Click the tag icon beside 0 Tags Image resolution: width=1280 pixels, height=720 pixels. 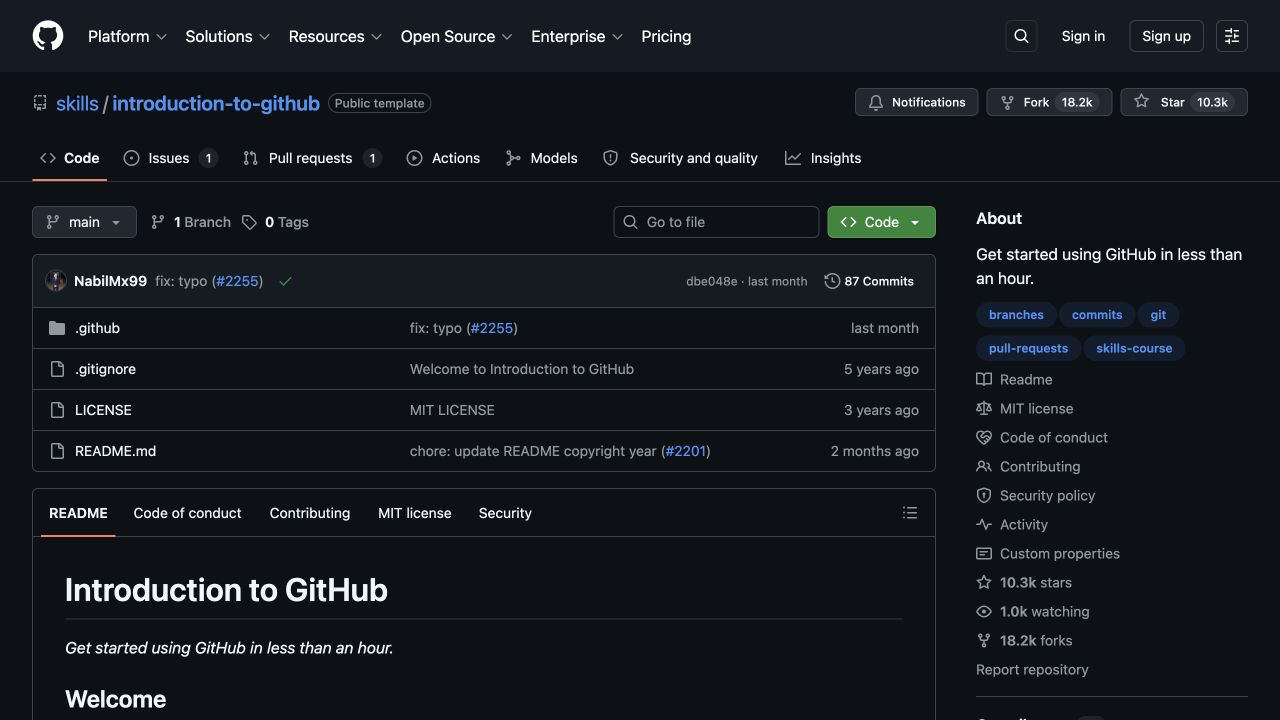click(249, 222)
